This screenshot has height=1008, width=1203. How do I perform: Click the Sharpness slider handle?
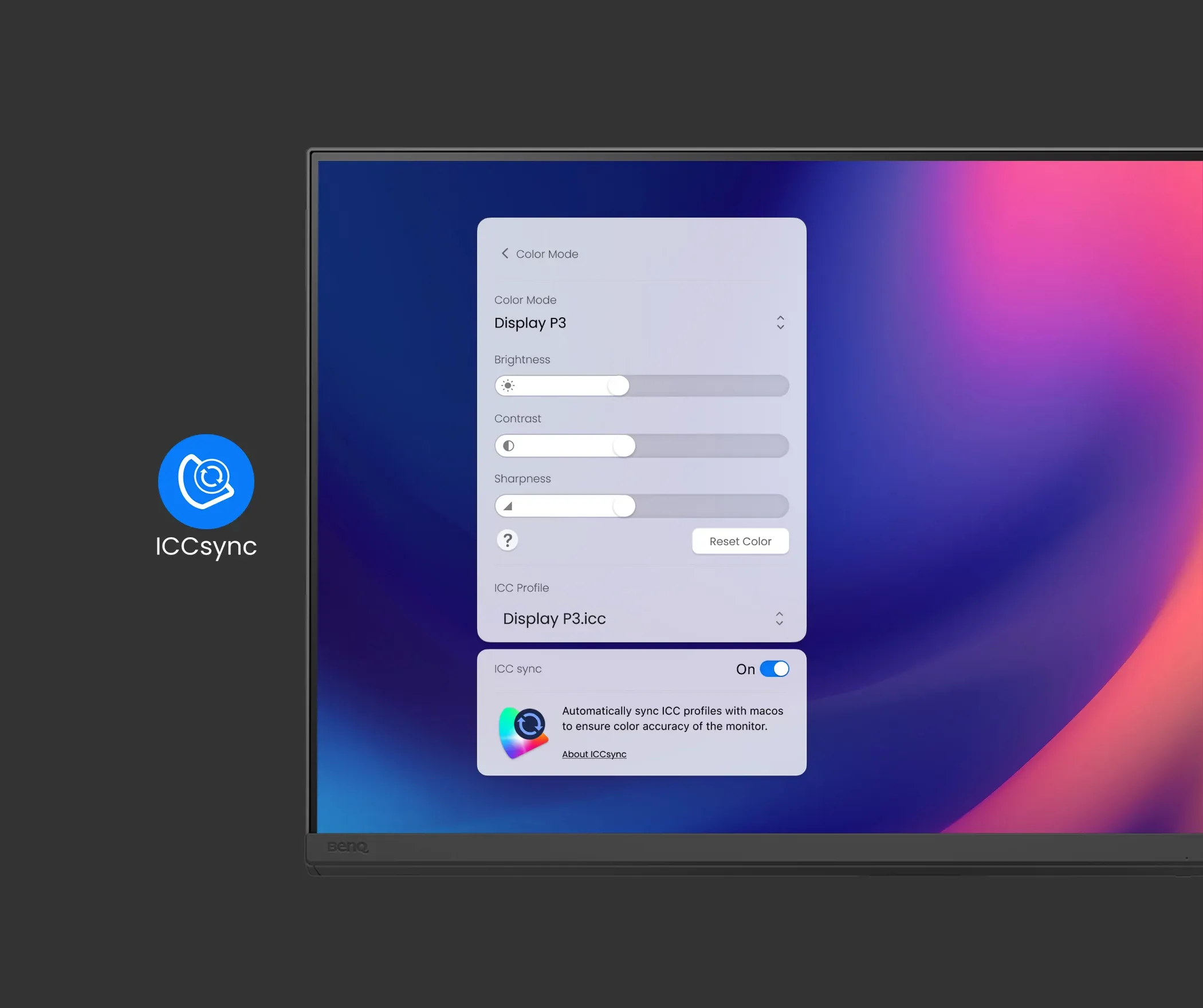tap(624, 506)
